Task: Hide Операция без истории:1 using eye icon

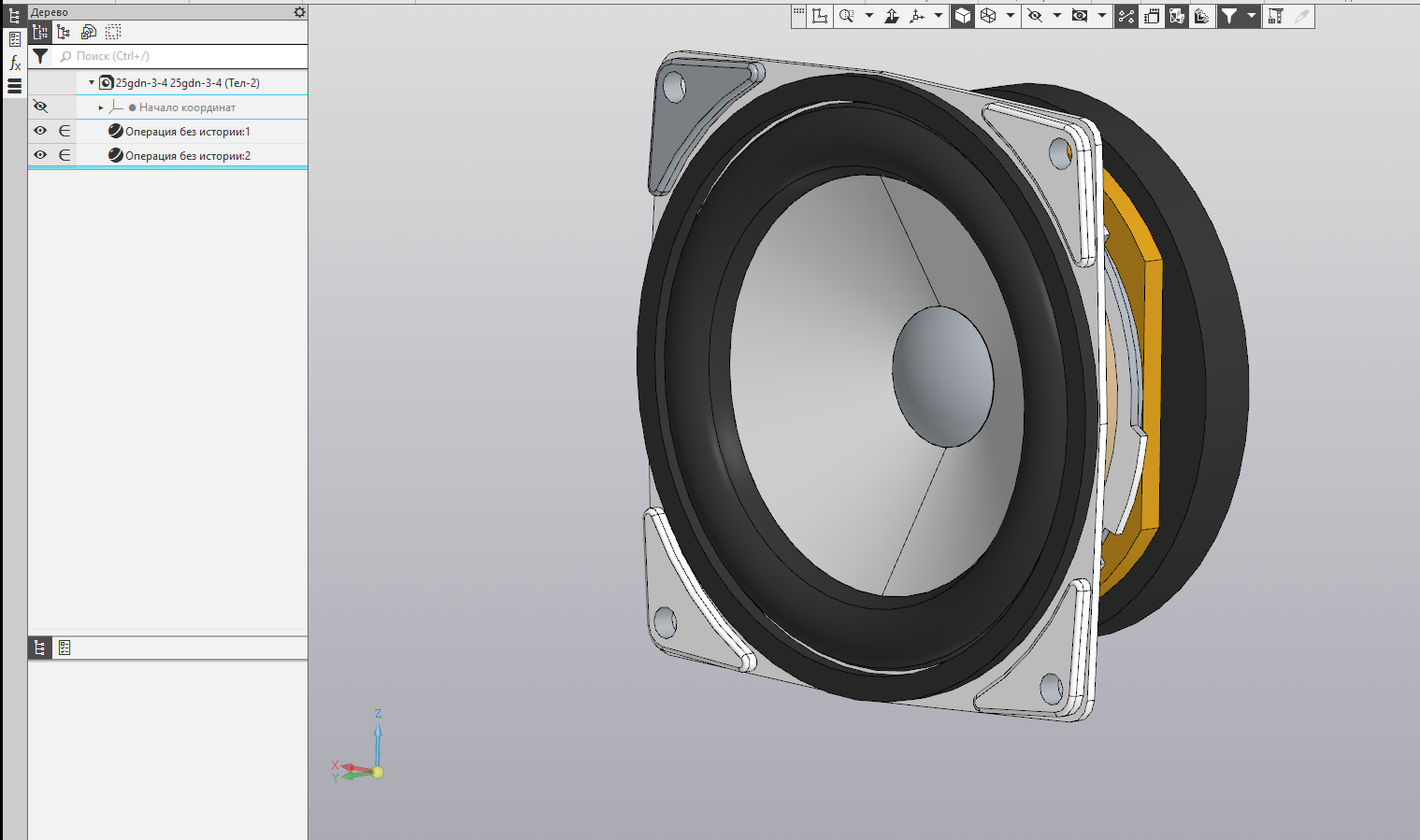Action: pos(40,131)
